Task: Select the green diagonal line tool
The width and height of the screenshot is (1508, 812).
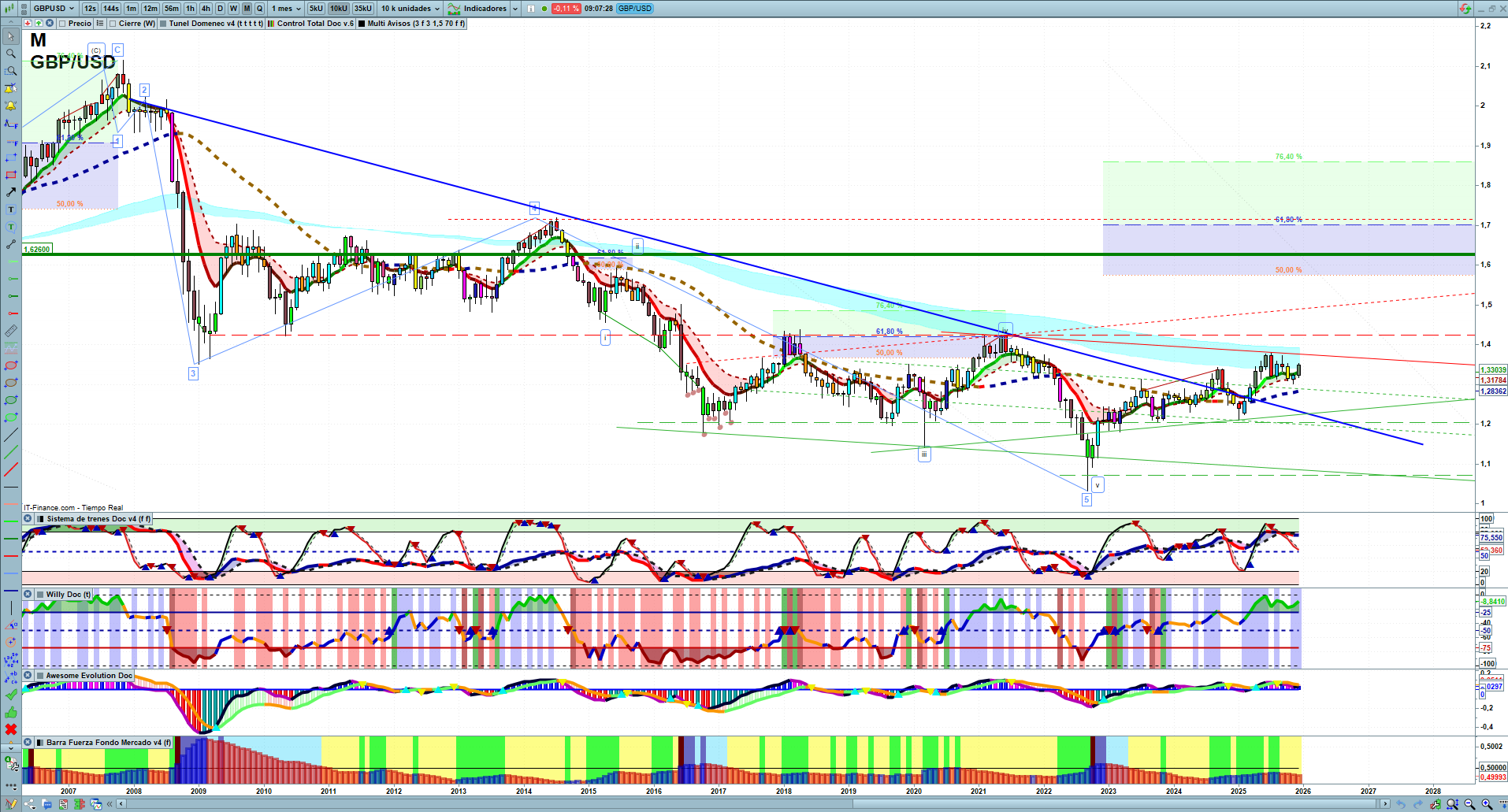Action: pyautogui.click(x=11, y=452)
